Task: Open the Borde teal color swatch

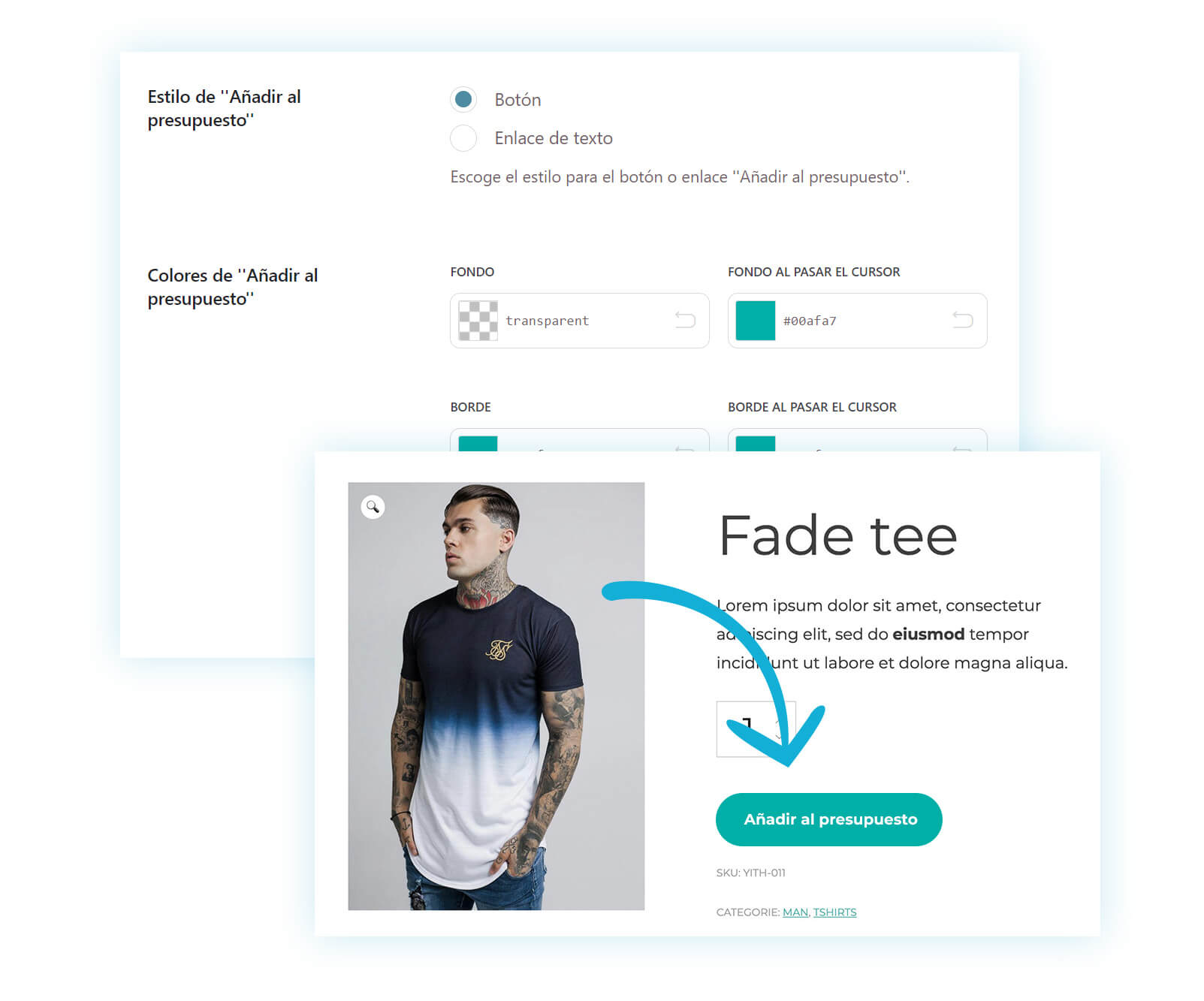Action: pos(478,444)
